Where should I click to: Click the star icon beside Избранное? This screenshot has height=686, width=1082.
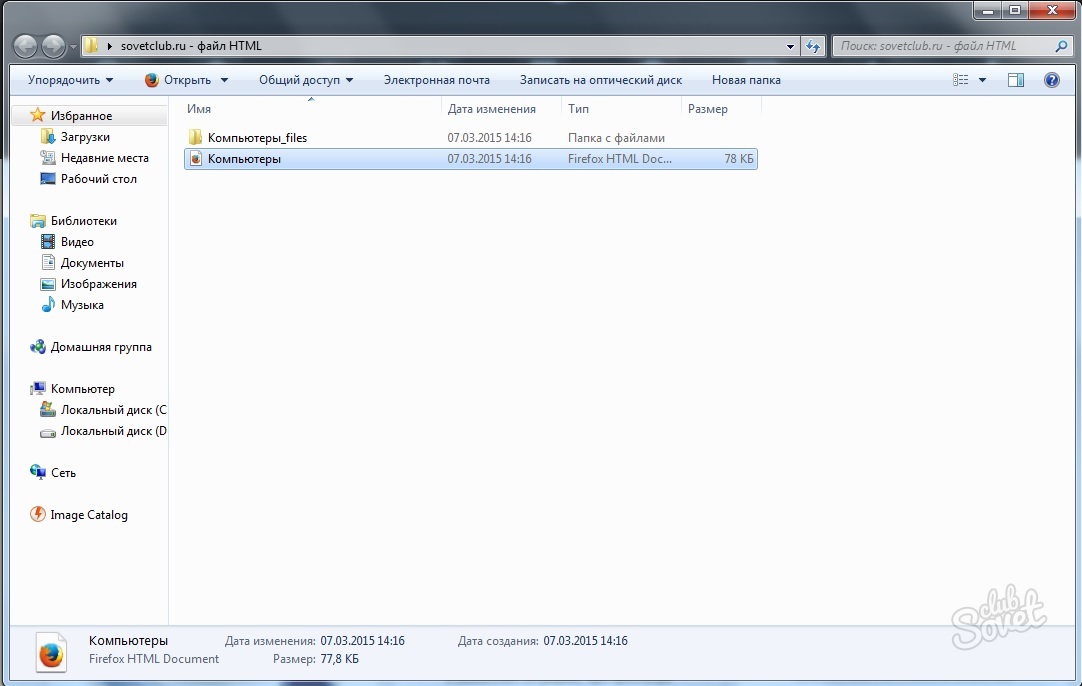point(37,115)
